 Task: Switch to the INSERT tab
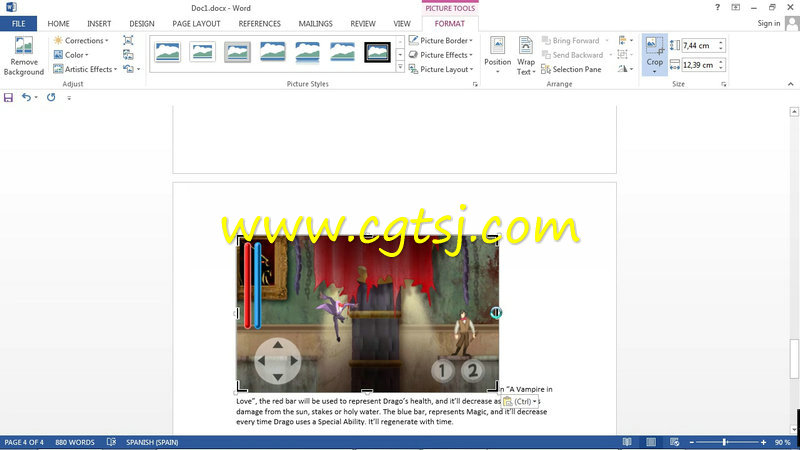point(99,23)
